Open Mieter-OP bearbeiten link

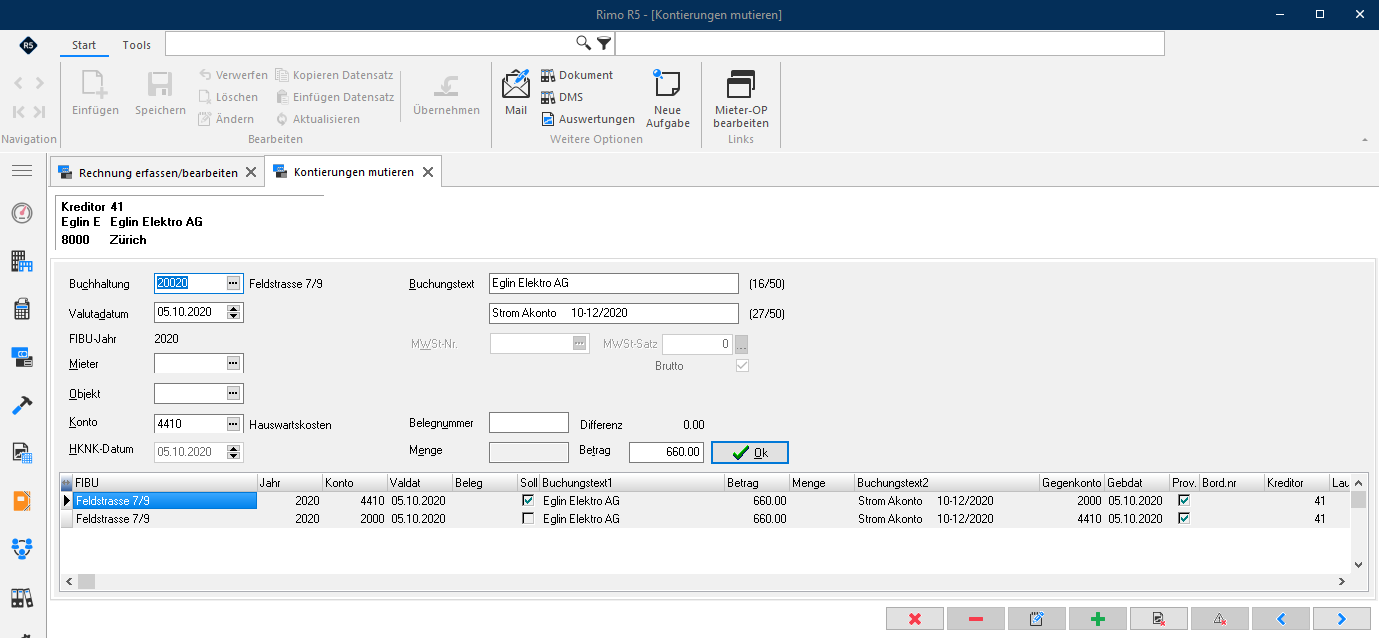(741, 98)
